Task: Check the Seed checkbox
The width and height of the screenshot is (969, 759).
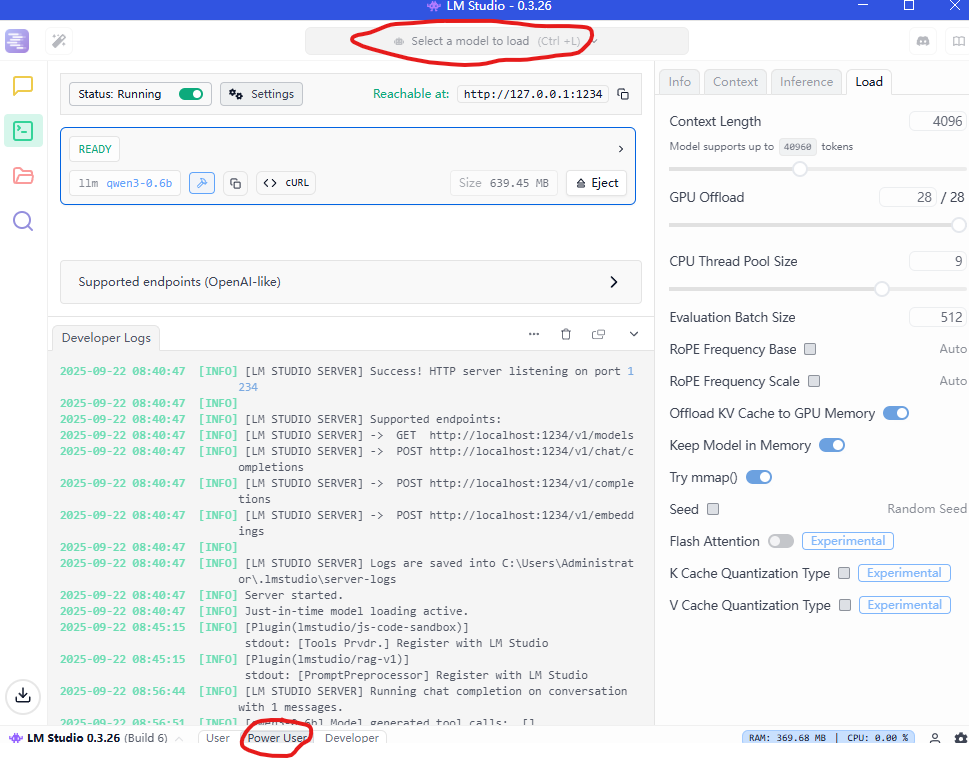Action: click(713, 509)
